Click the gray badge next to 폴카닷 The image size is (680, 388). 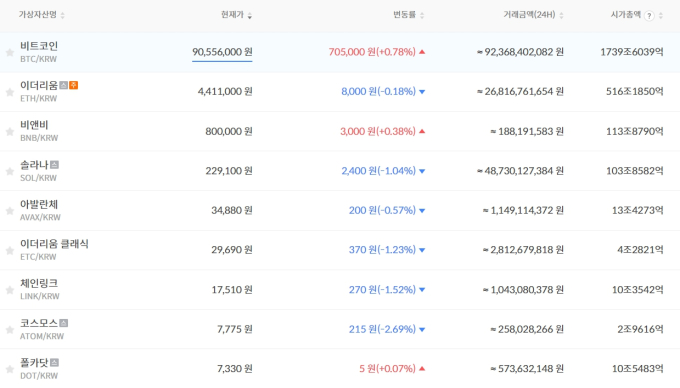pyautogui.click(x=54, y=362)
